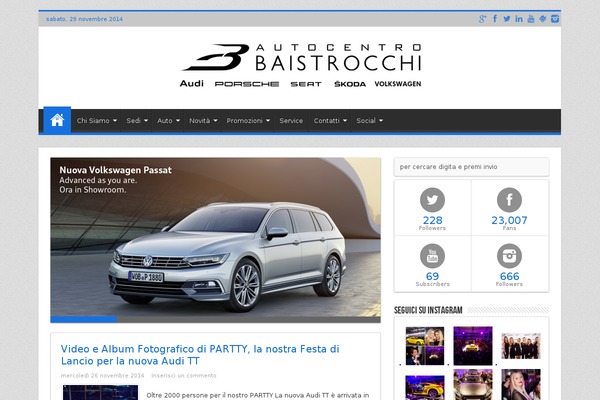Open the Foursquare icon in top bar
This screenshot has width=600, height=400.
pos(543,19)
